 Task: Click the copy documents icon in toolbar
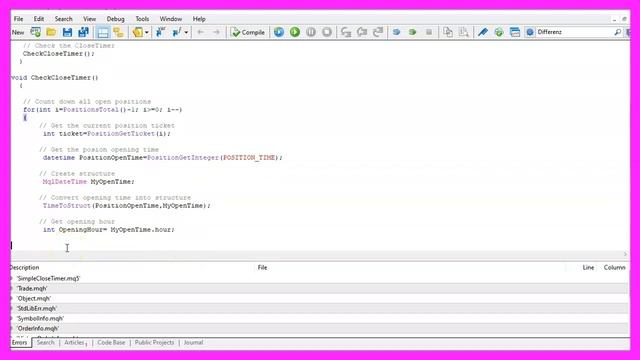click(x=448, y=32)
